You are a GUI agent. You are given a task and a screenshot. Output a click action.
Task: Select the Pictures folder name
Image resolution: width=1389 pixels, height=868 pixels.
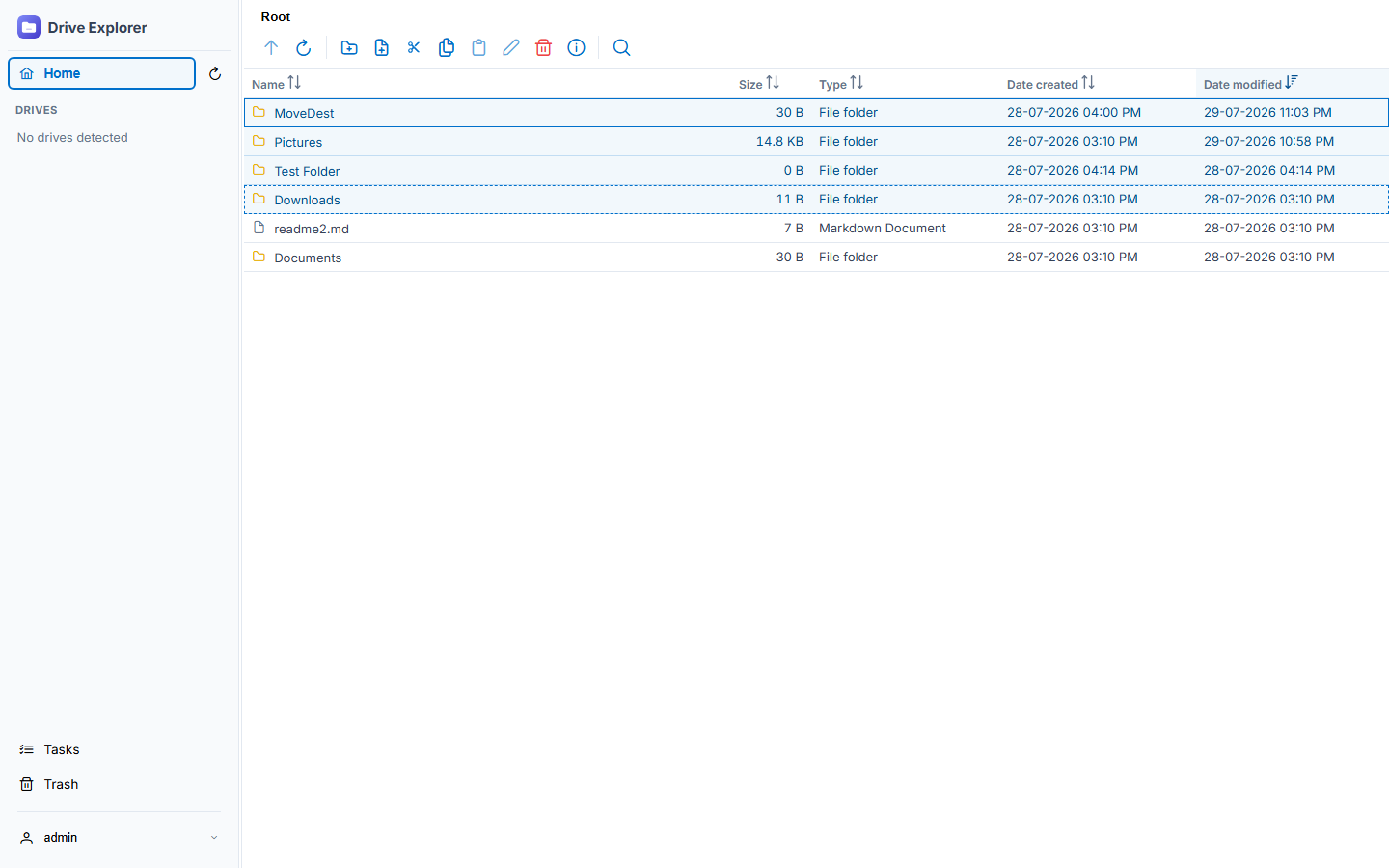[298, 142]
